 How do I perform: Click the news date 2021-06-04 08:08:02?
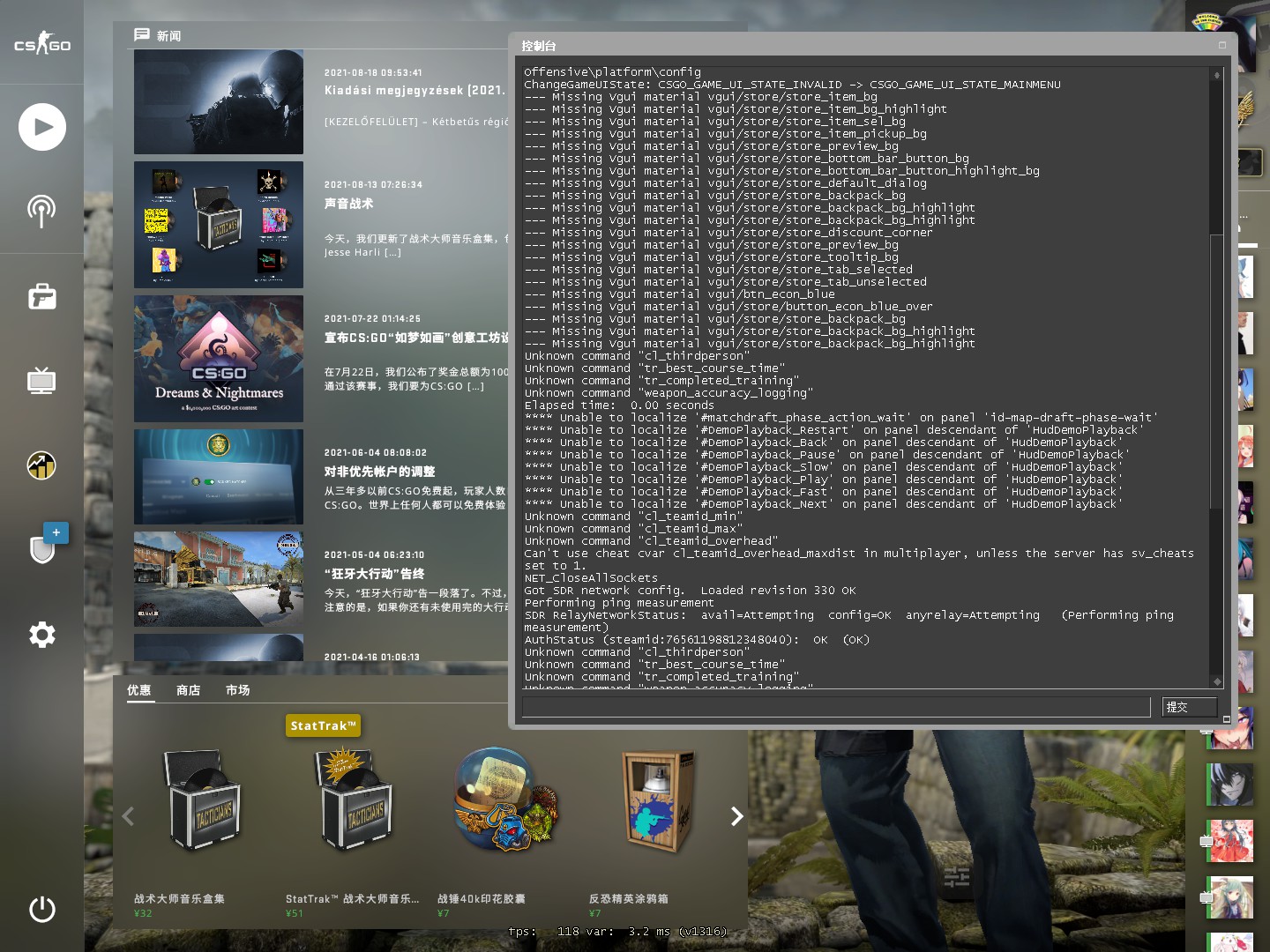[375, 453]
